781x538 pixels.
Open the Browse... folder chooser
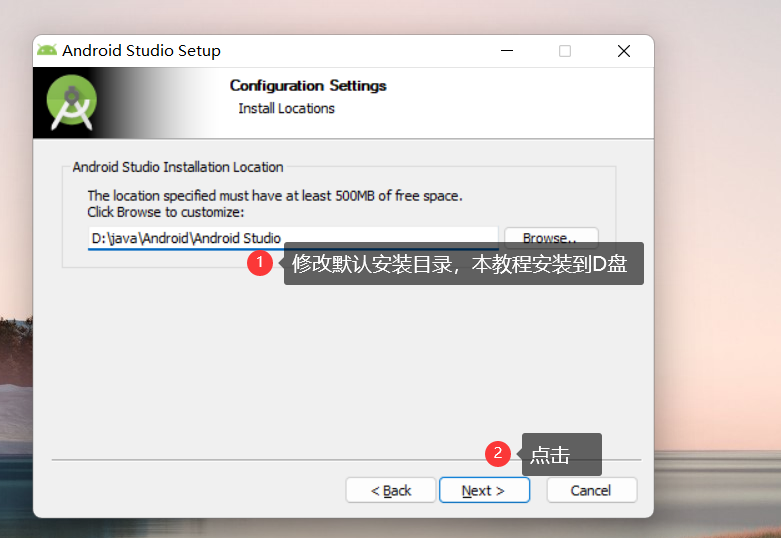point(551,237)
